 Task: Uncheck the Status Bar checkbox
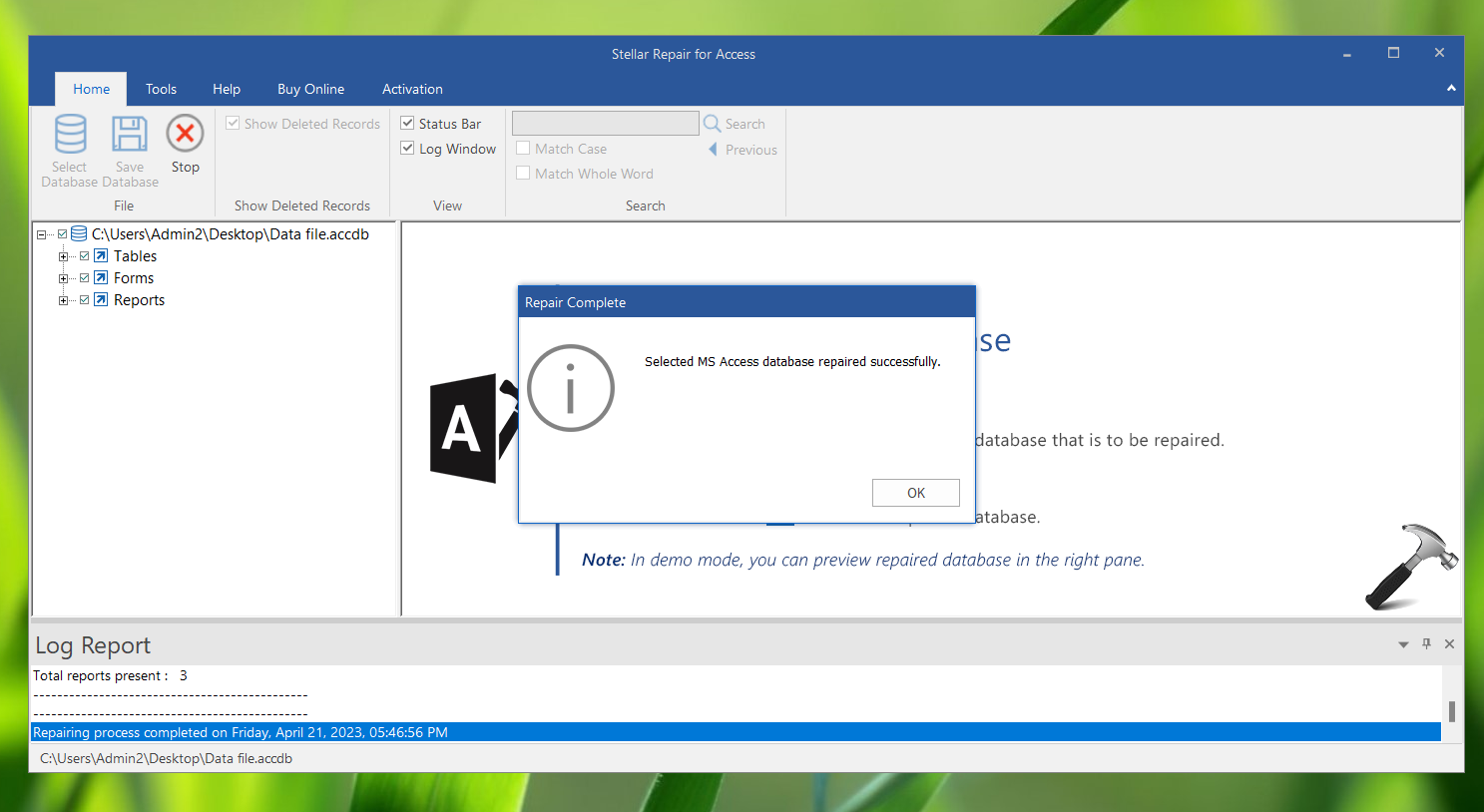407,123
